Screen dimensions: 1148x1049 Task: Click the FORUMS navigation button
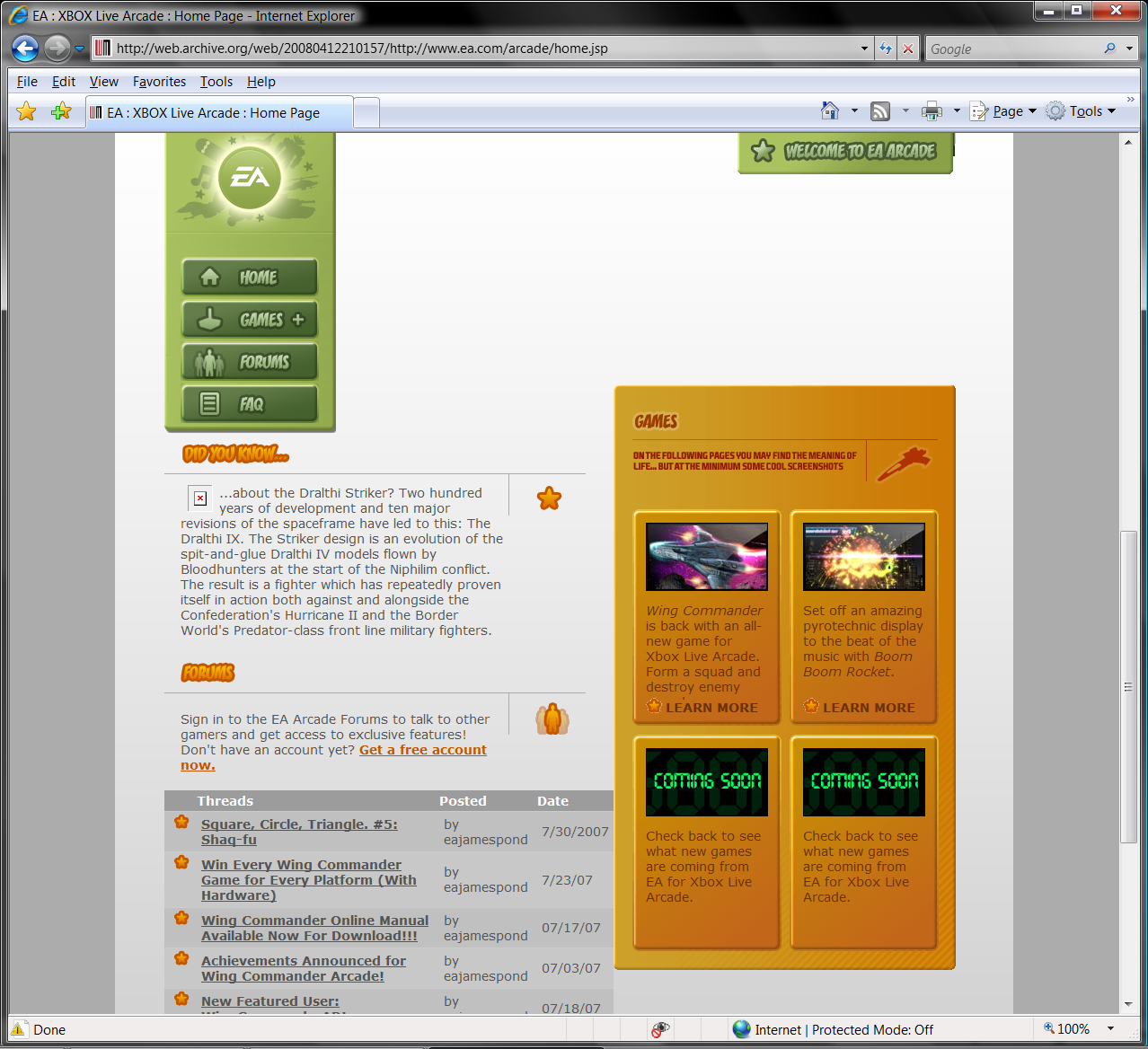[x=250, y=362]
